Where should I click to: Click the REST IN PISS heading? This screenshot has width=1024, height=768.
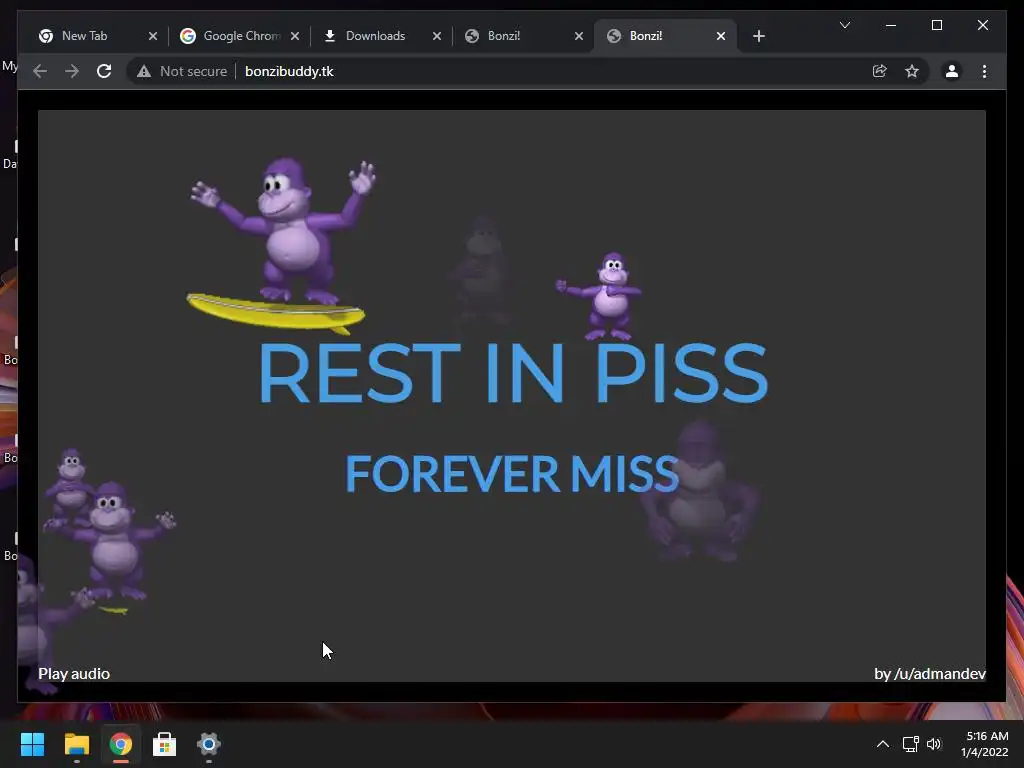pos(513,374)
